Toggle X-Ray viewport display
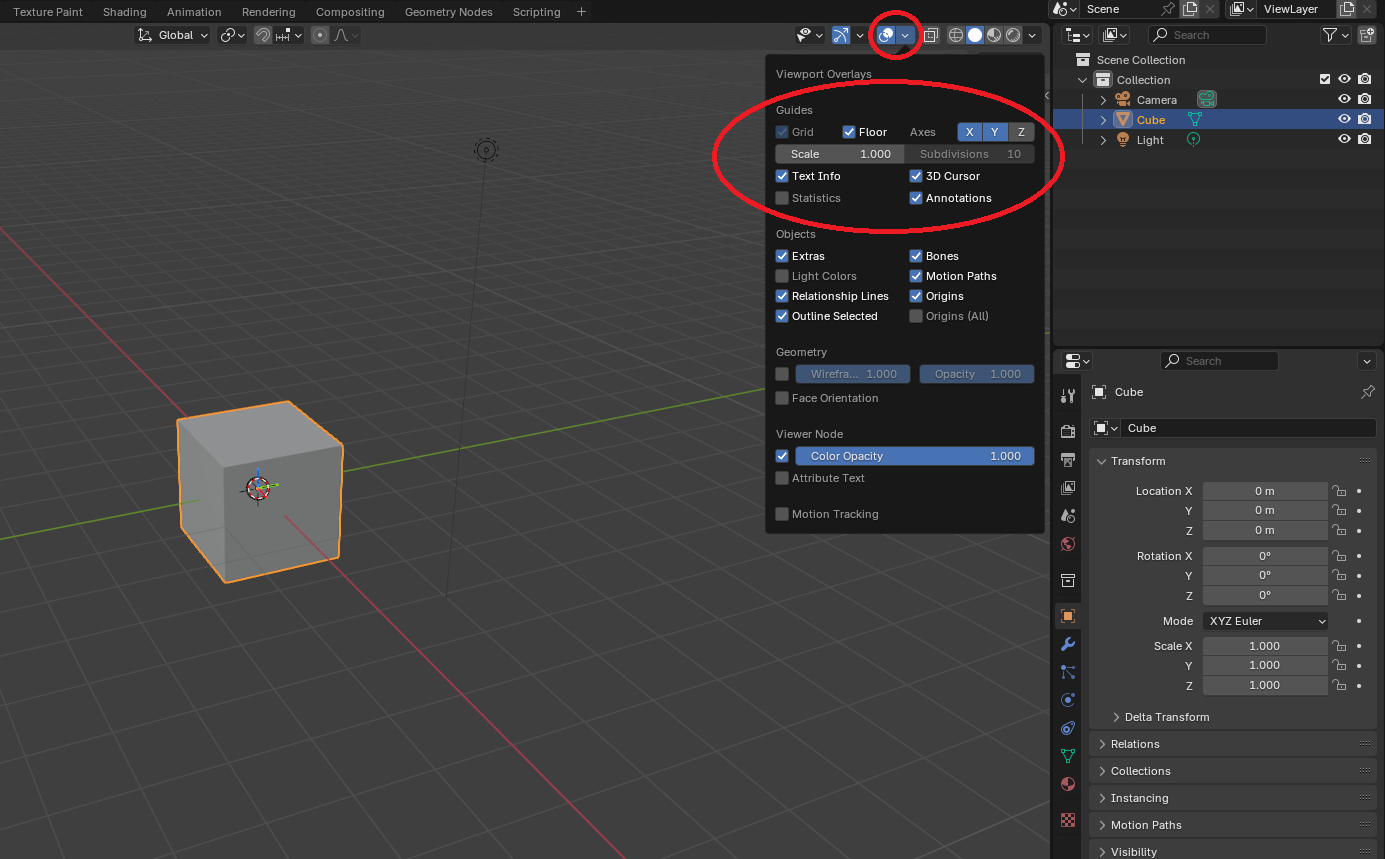Screen dimensions: 1385x859 click(x=930, y=35)
